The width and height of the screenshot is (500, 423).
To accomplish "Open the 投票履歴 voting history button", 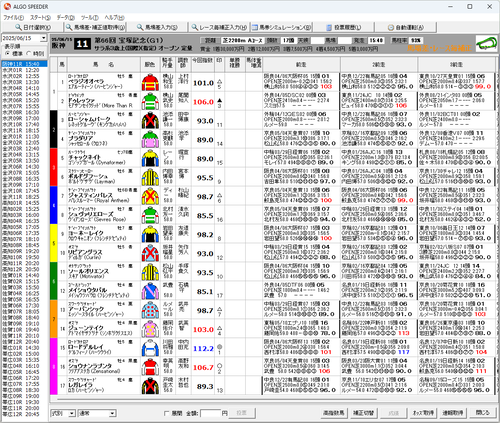I will point(343,27).
